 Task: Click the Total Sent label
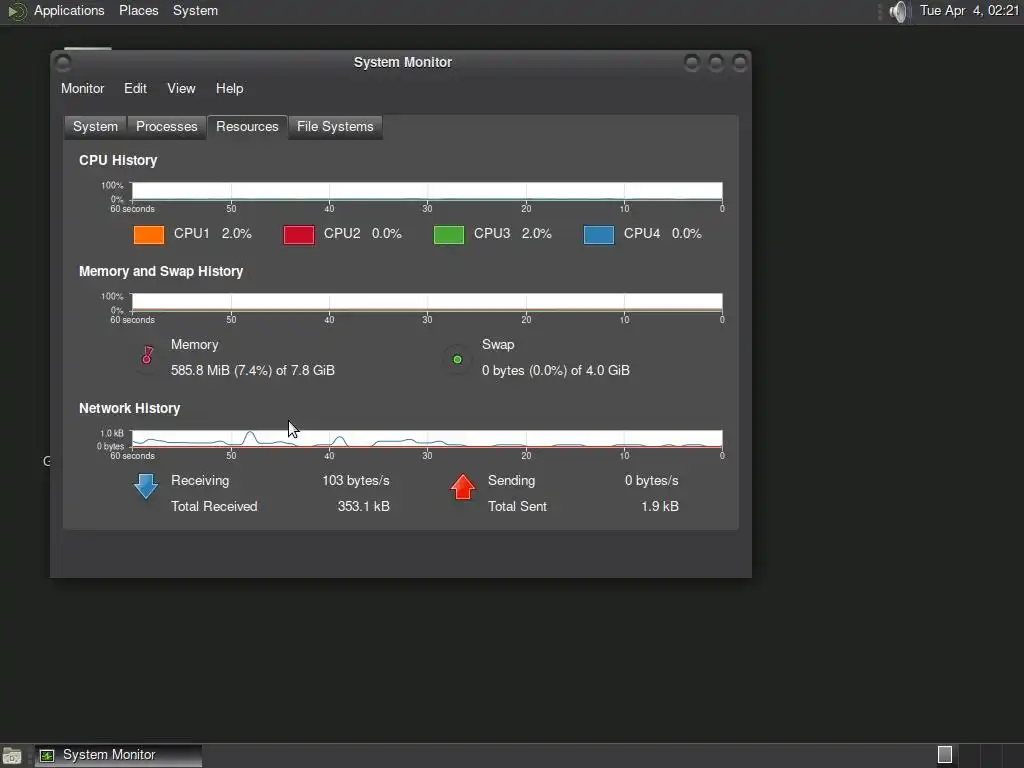pos(517,507)
